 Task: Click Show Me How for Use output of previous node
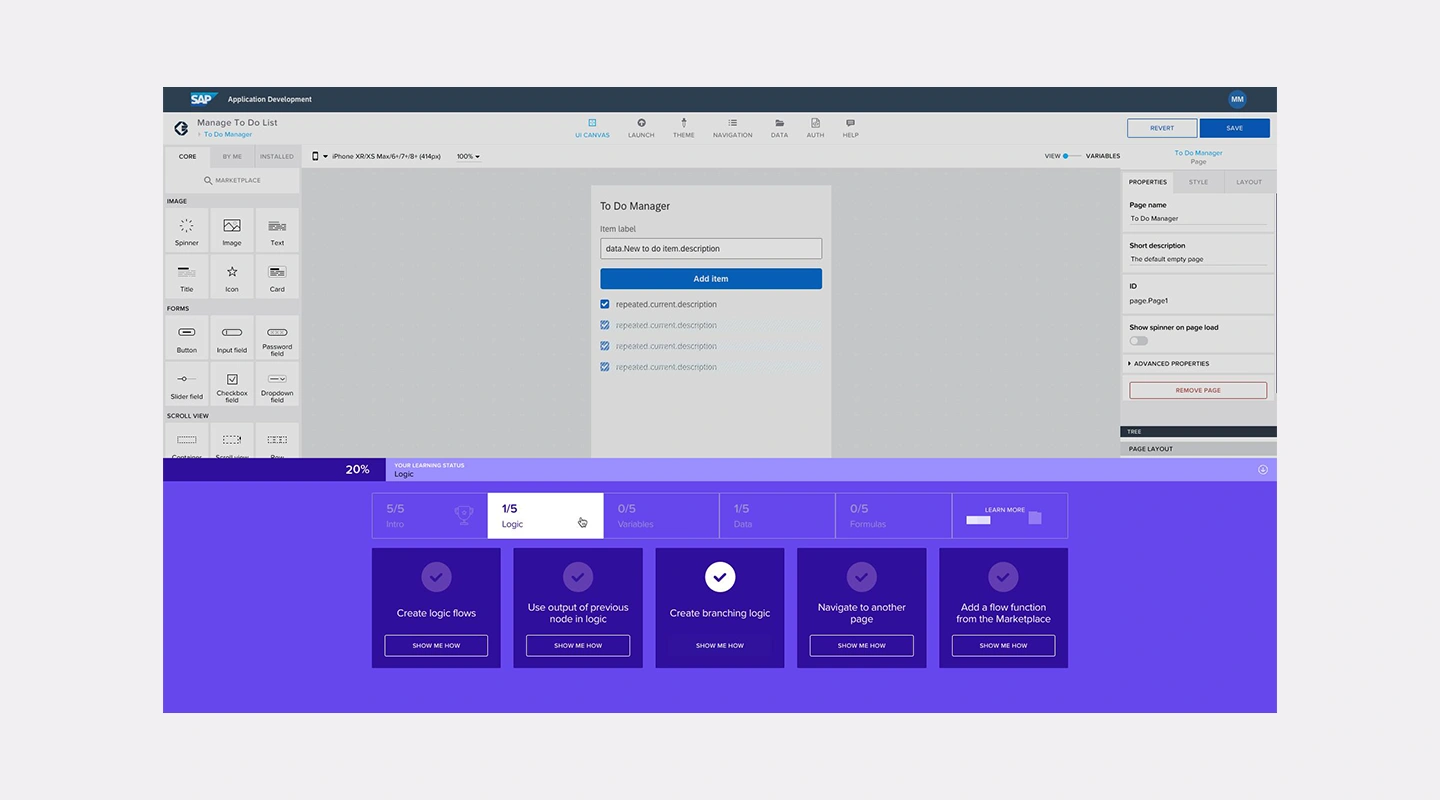click(578, 646)
